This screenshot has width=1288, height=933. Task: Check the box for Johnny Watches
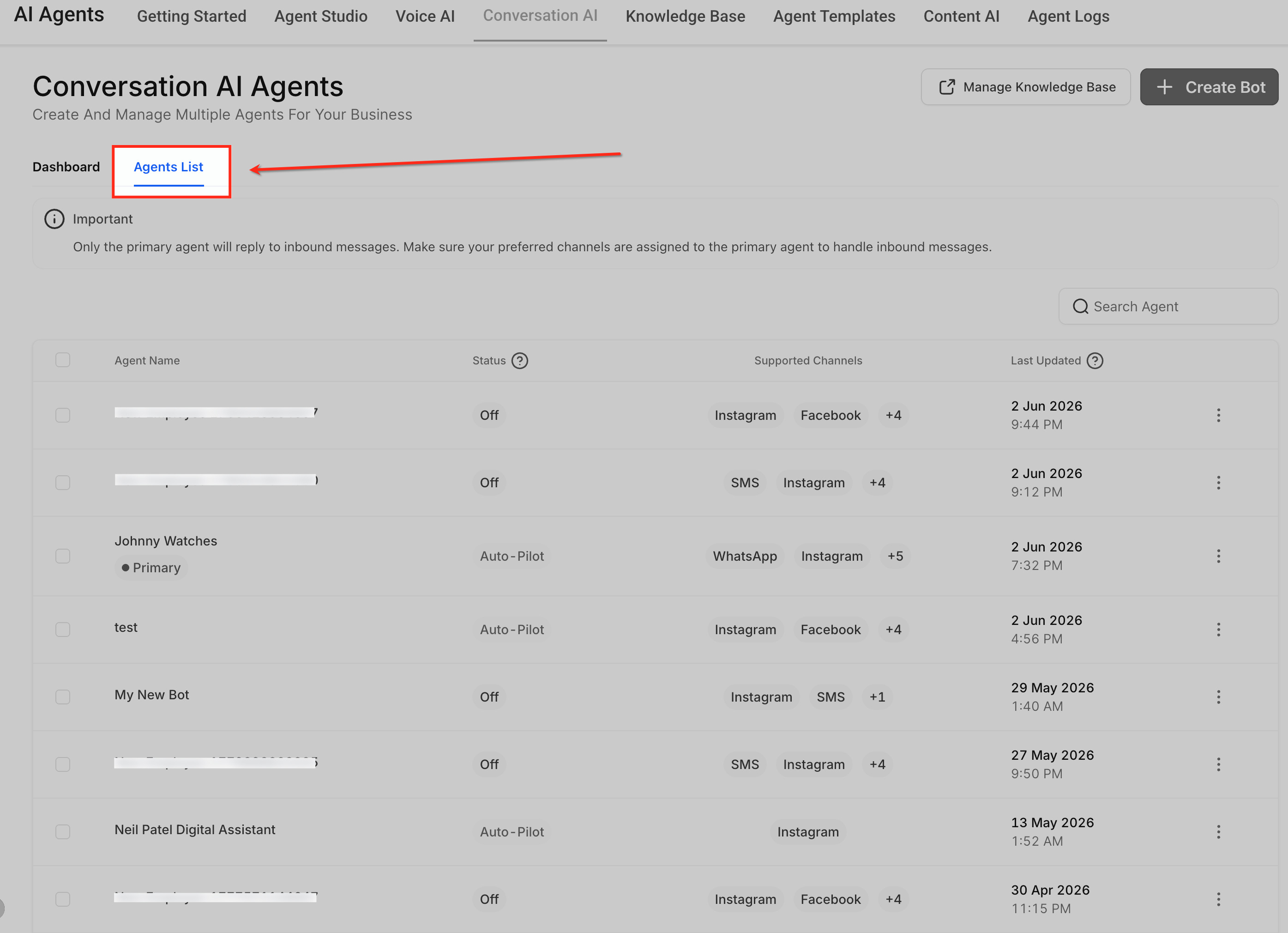pos(63,556)
